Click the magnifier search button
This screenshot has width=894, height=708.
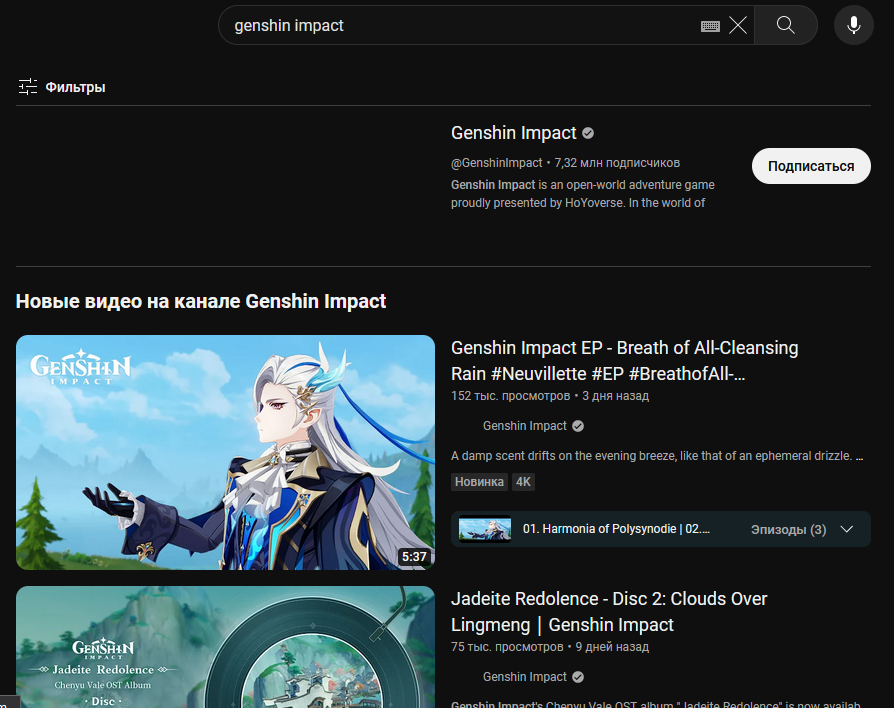pyautogui.click(x=786, y=25)
